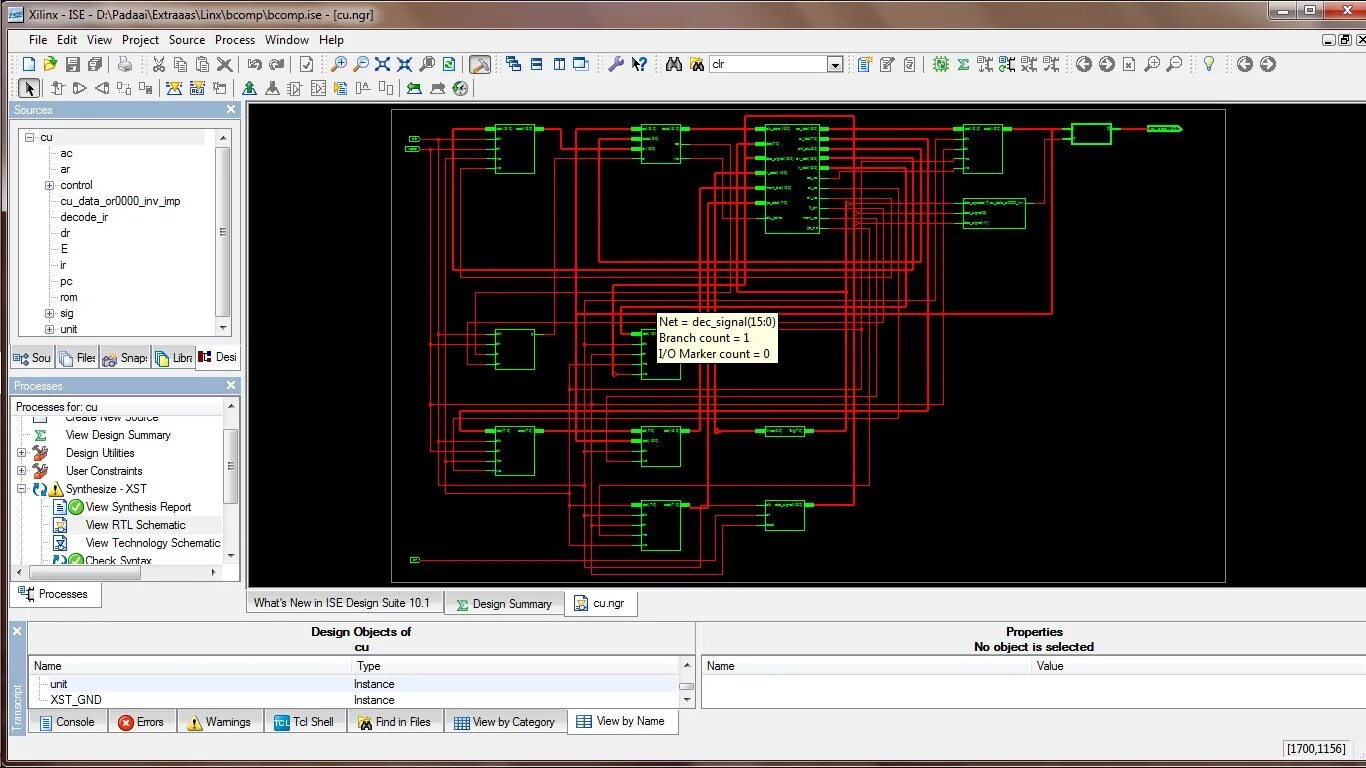
Task: Click the binoculars Find icon
Action: [674, 64]
